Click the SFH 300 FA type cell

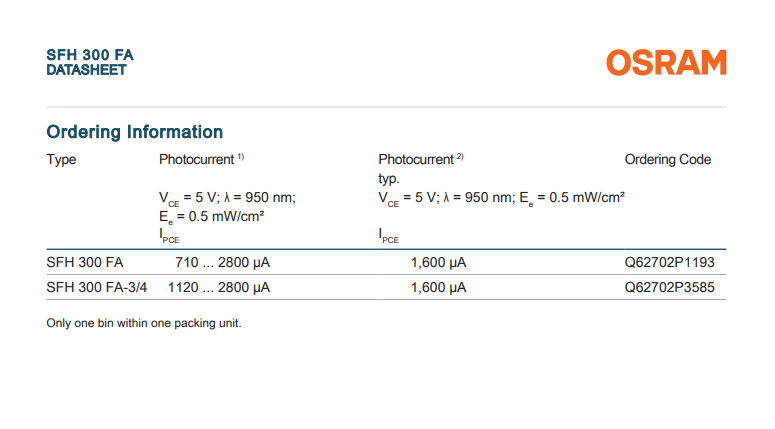tap(85, 262)
